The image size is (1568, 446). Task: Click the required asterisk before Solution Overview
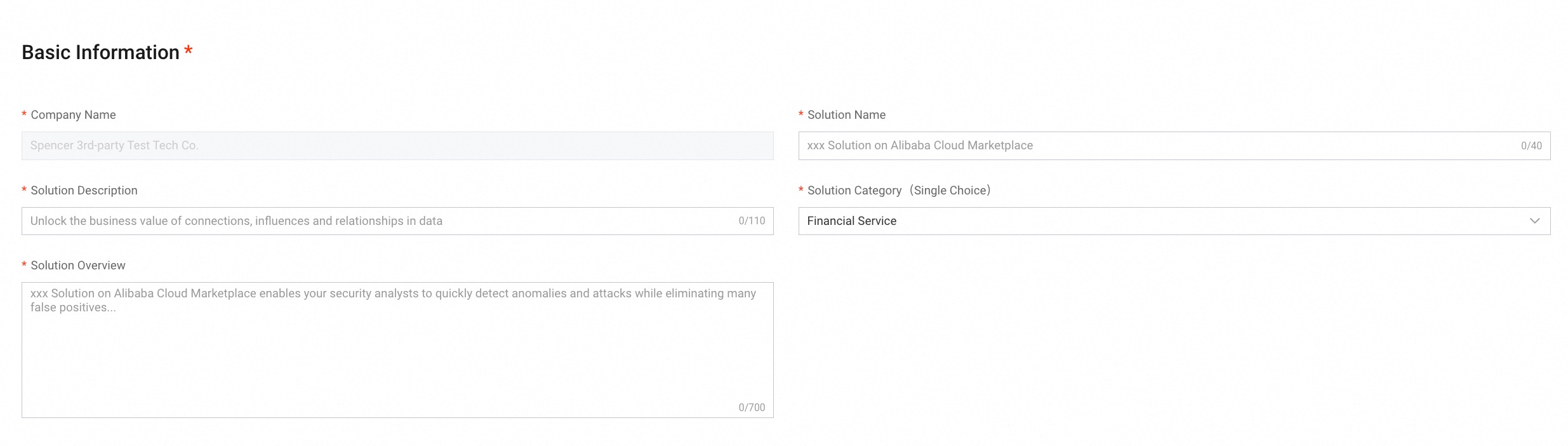tap(24, 266)
